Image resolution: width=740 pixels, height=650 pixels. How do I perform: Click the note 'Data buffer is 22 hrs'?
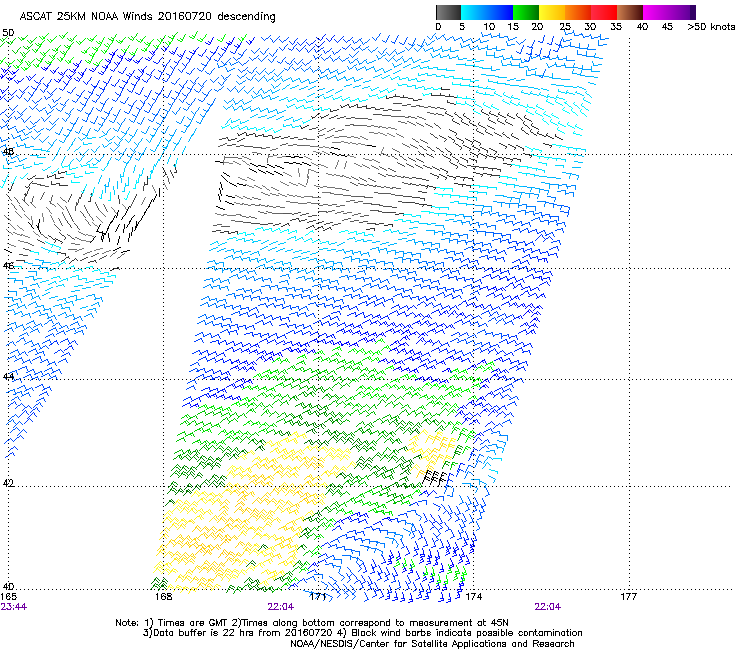tap(203, 633)
